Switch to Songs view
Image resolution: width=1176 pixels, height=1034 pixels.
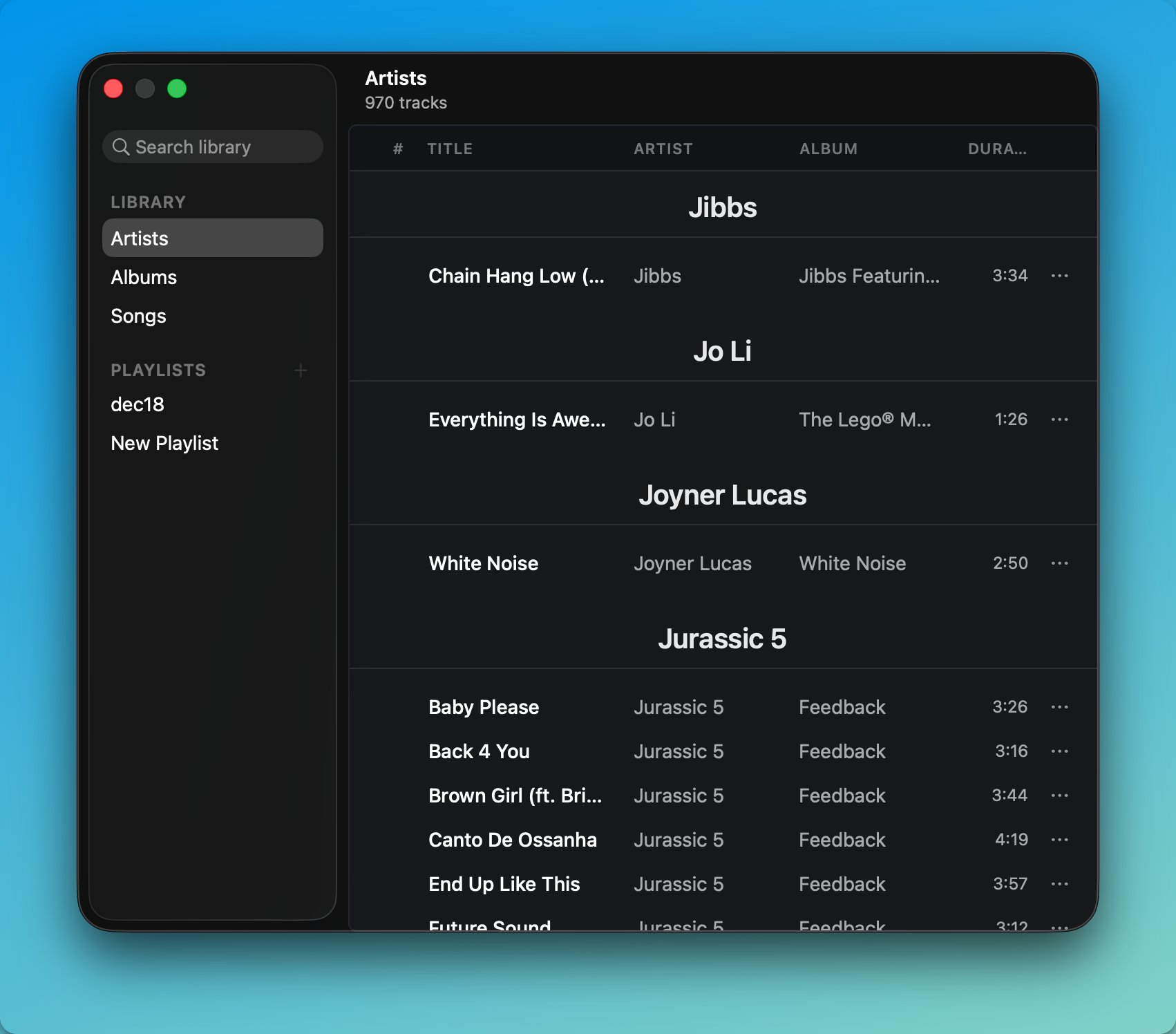click(x=213, y=316)
